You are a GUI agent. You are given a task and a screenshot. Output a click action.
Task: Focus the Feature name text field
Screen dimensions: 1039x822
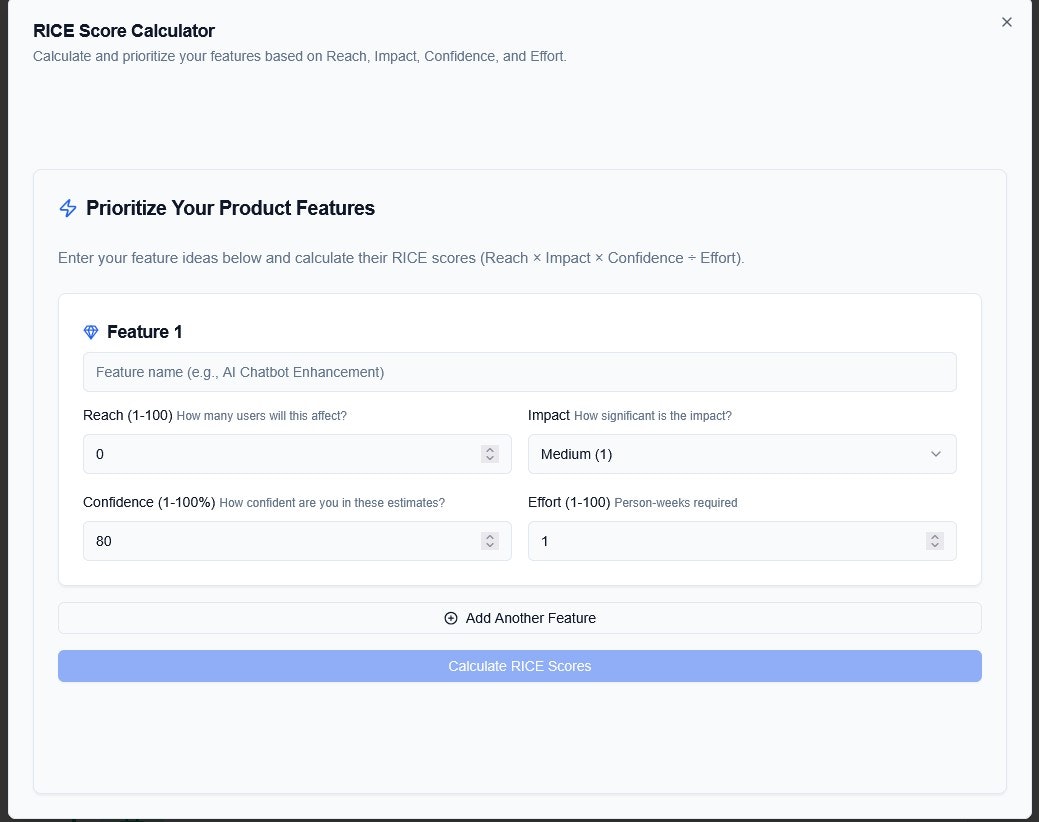(519, 372)
